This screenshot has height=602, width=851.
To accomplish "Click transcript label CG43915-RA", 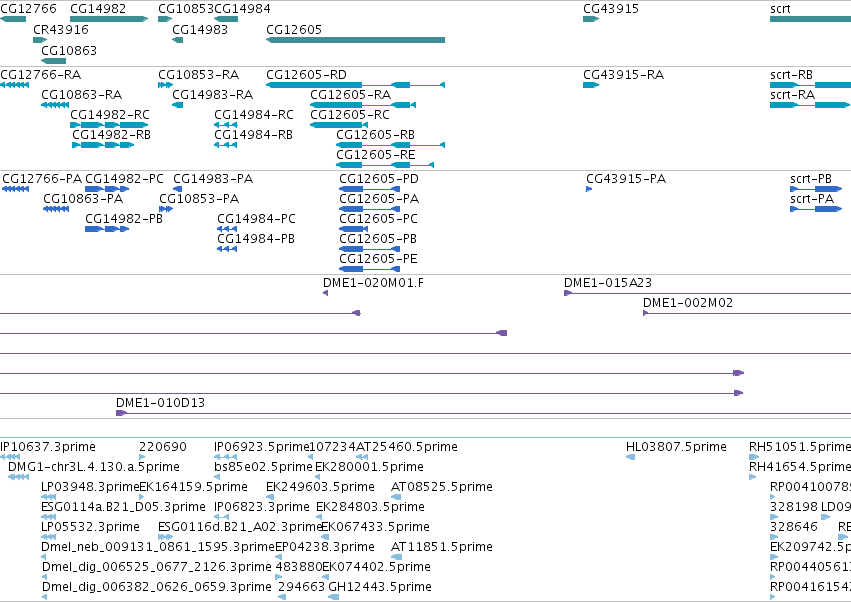I will [x=624, y=75].
